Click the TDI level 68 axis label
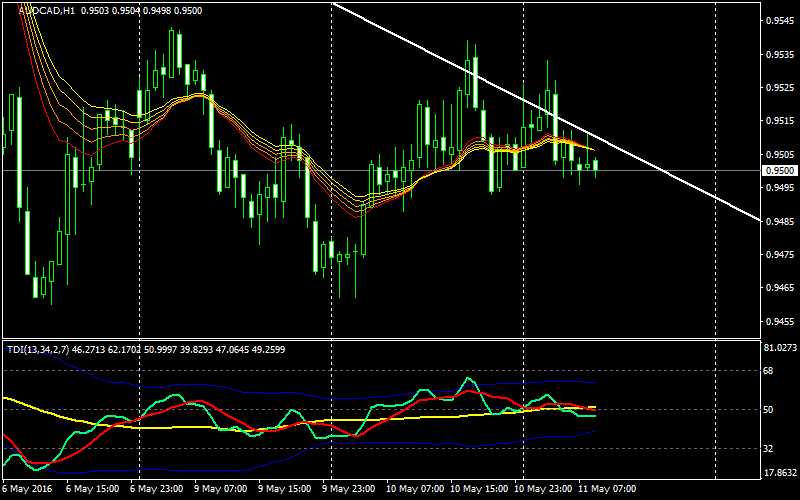 click(768, 371)
